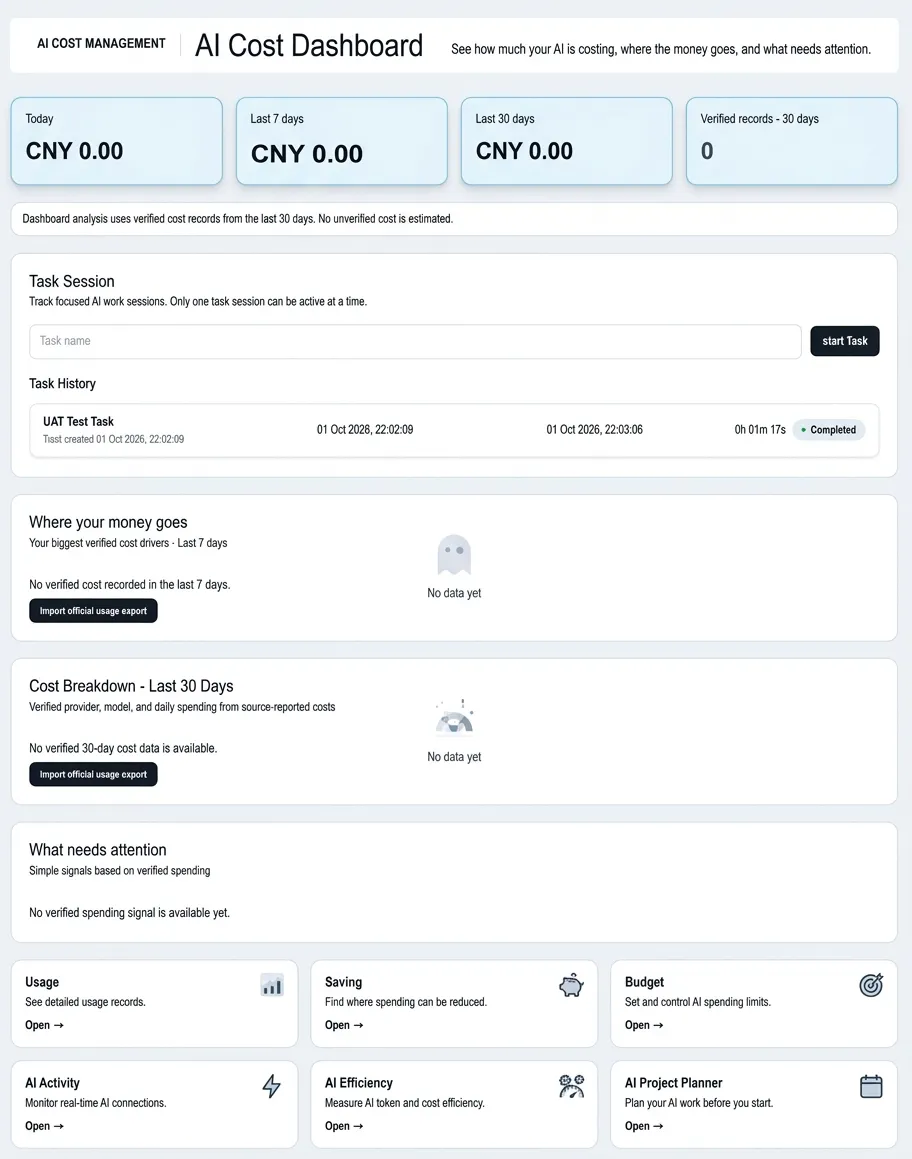The image size is (912, 1159).
Task: Open the AI Project Planner card link
Action: click(x=644, y=1126)
